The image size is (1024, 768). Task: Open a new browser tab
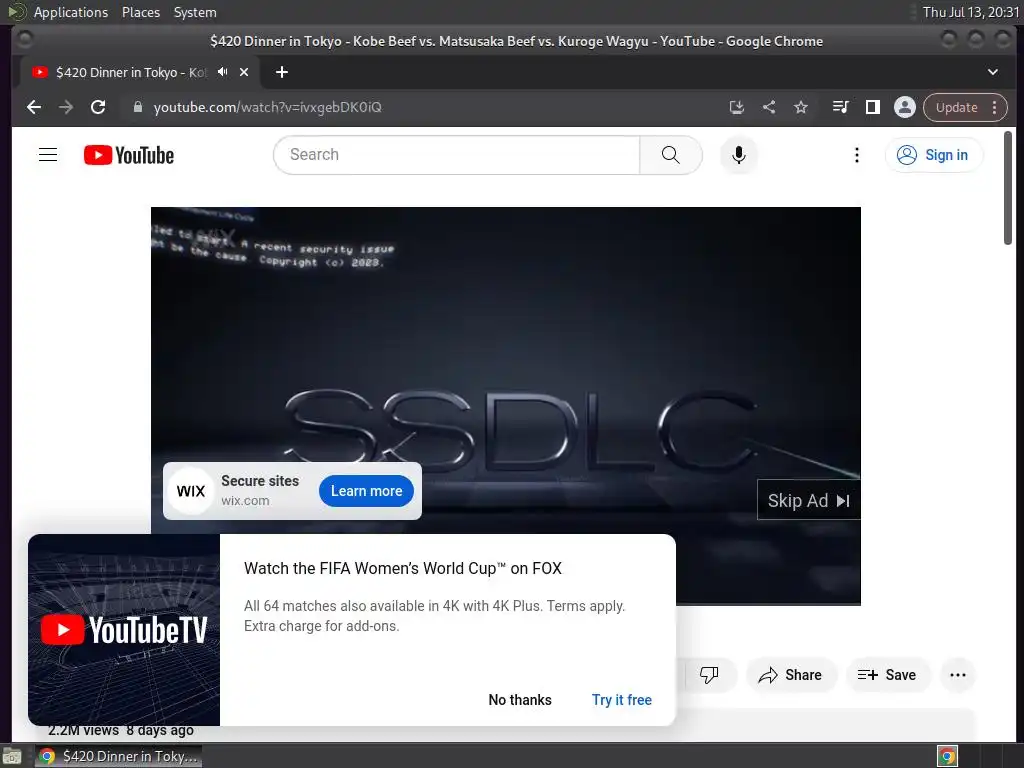(281, 72)
